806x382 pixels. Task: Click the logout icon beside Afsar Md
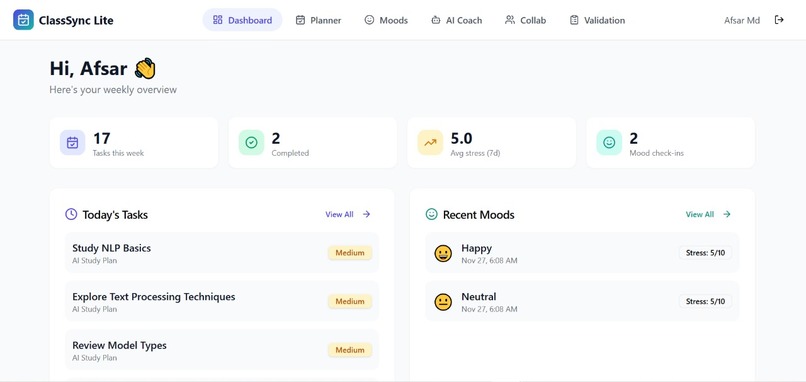[779, 20]
